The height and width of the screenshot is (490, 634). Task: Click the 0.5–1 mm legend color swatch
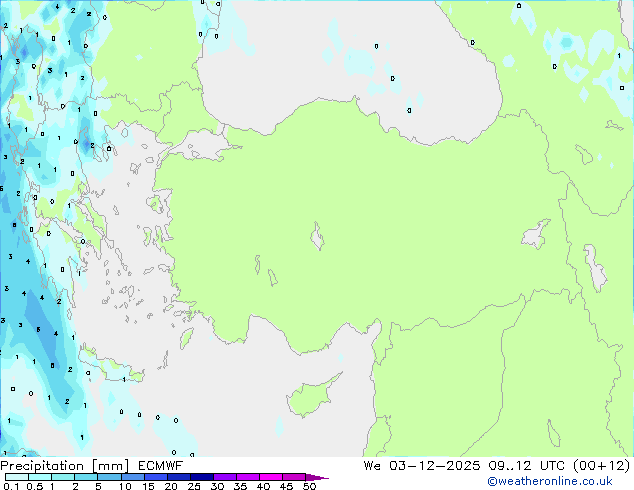(40, 477)
